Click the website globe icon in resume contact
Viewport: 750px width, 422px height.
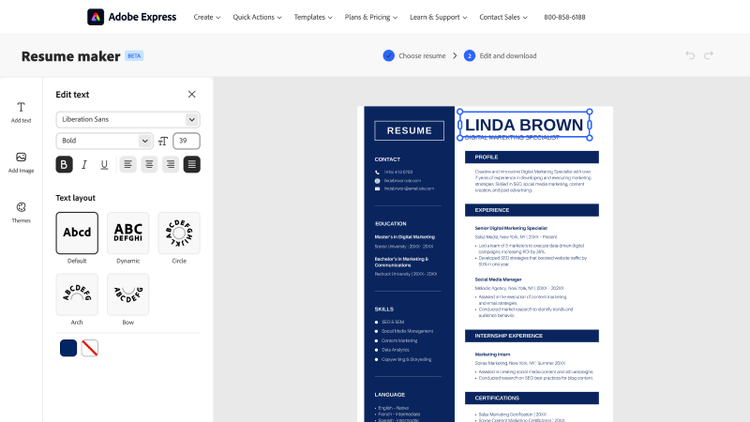377,181
